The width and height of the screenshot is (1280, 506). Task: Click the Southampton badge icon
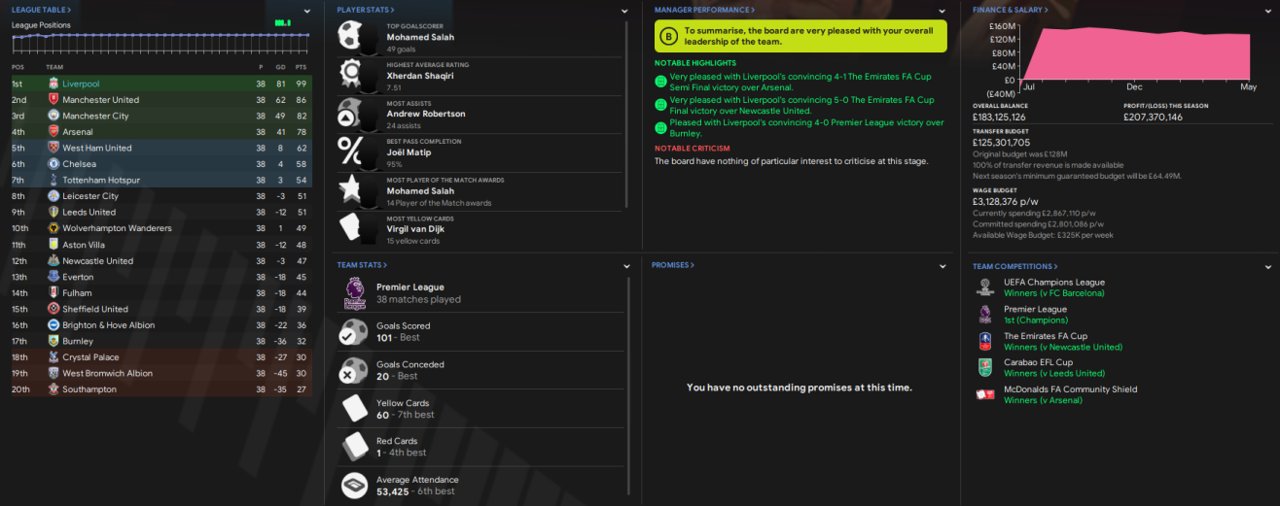(x=52, y=389)
